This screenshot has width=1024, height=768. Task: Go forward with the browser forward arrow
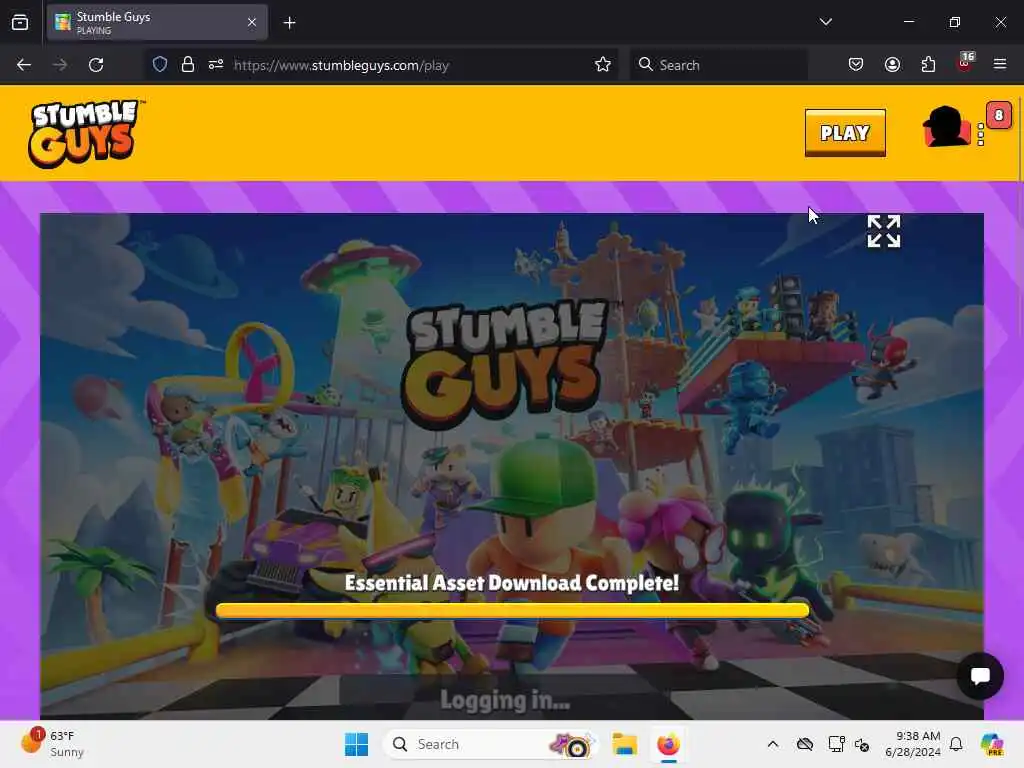59,65
